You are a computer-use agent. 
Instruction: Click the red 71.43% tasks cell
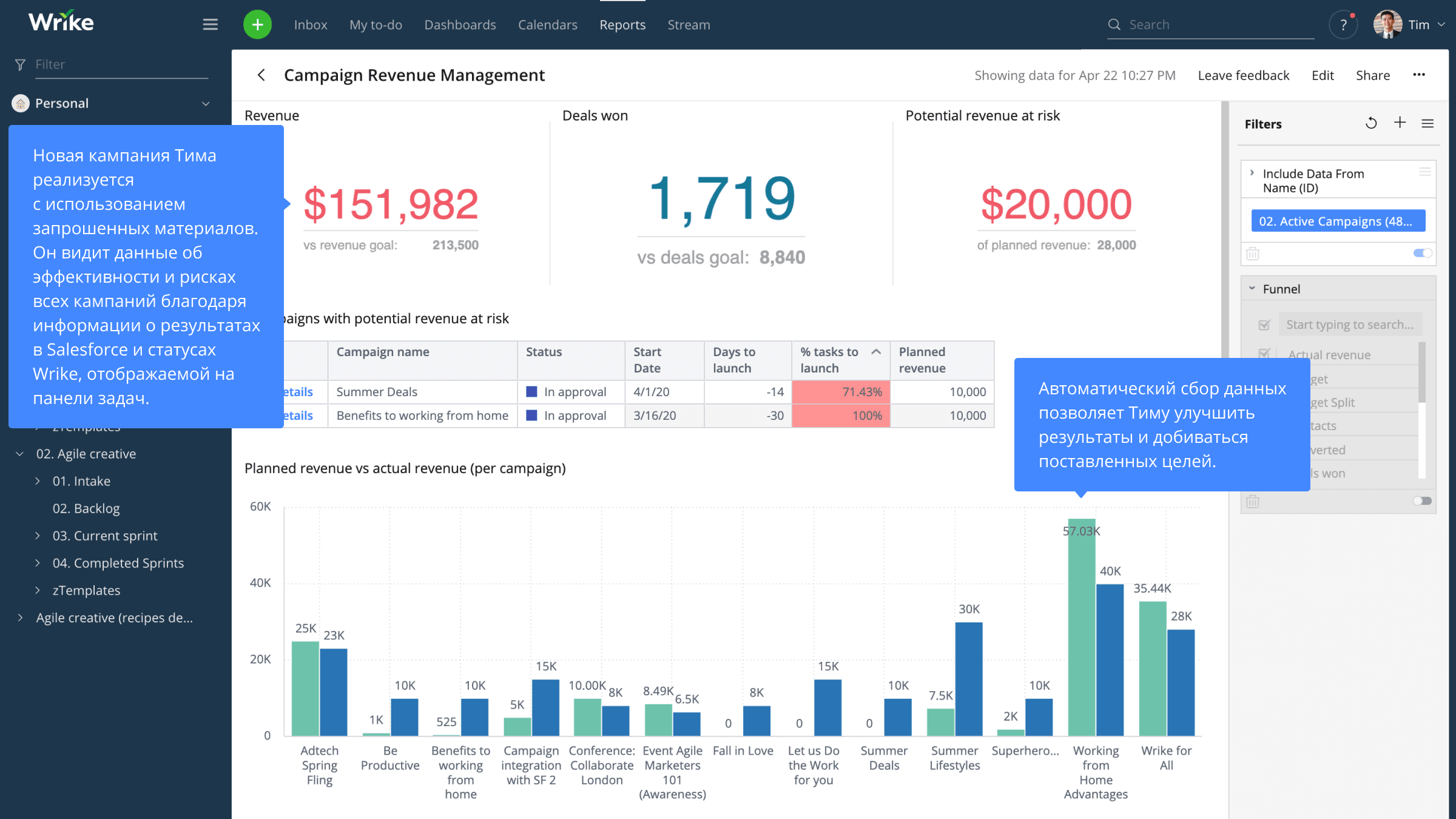tap(841, 392)
